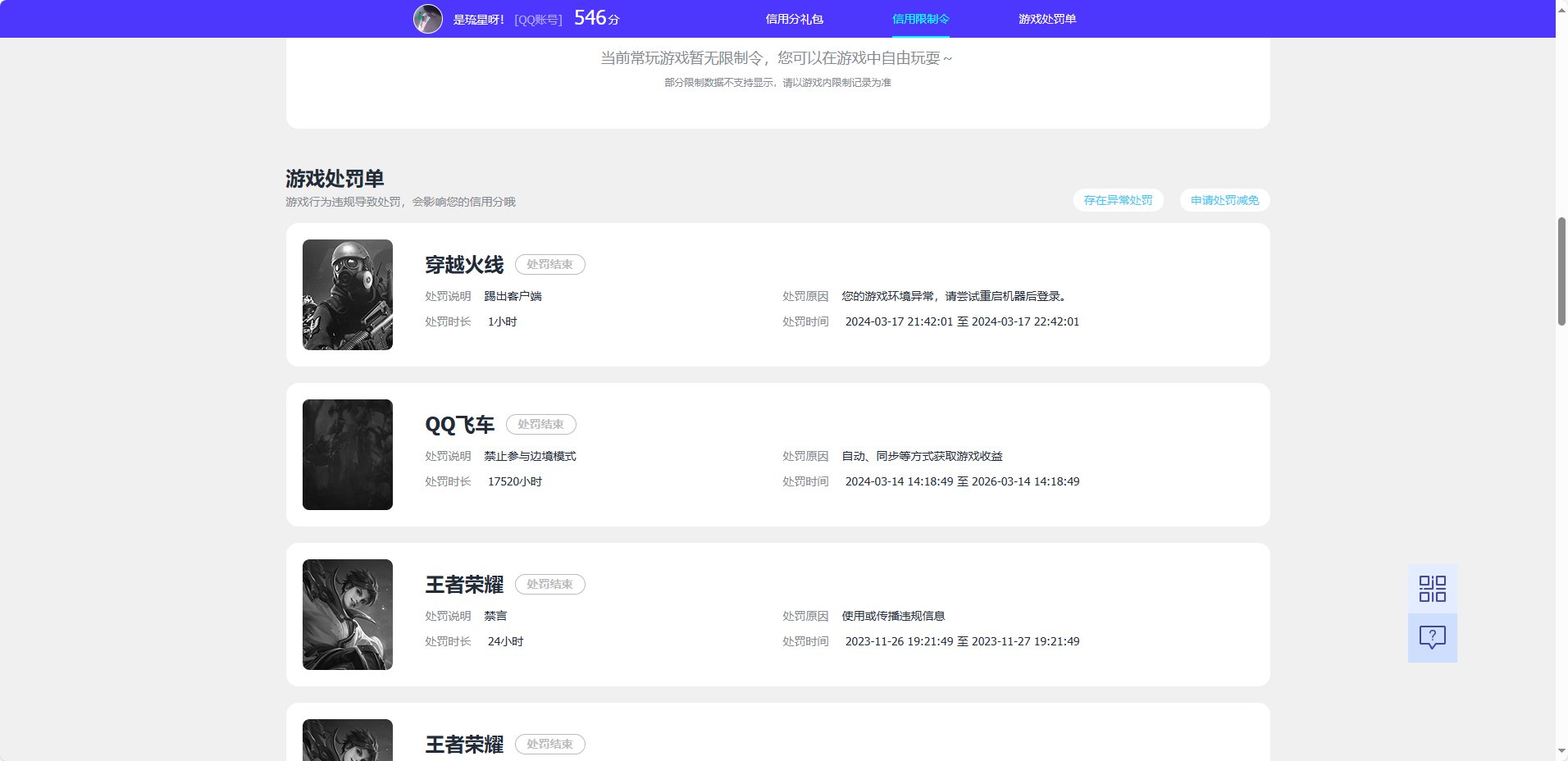
Task: Click the 处罚结束 badge beside 穿越火线
Action: [549, 264]
